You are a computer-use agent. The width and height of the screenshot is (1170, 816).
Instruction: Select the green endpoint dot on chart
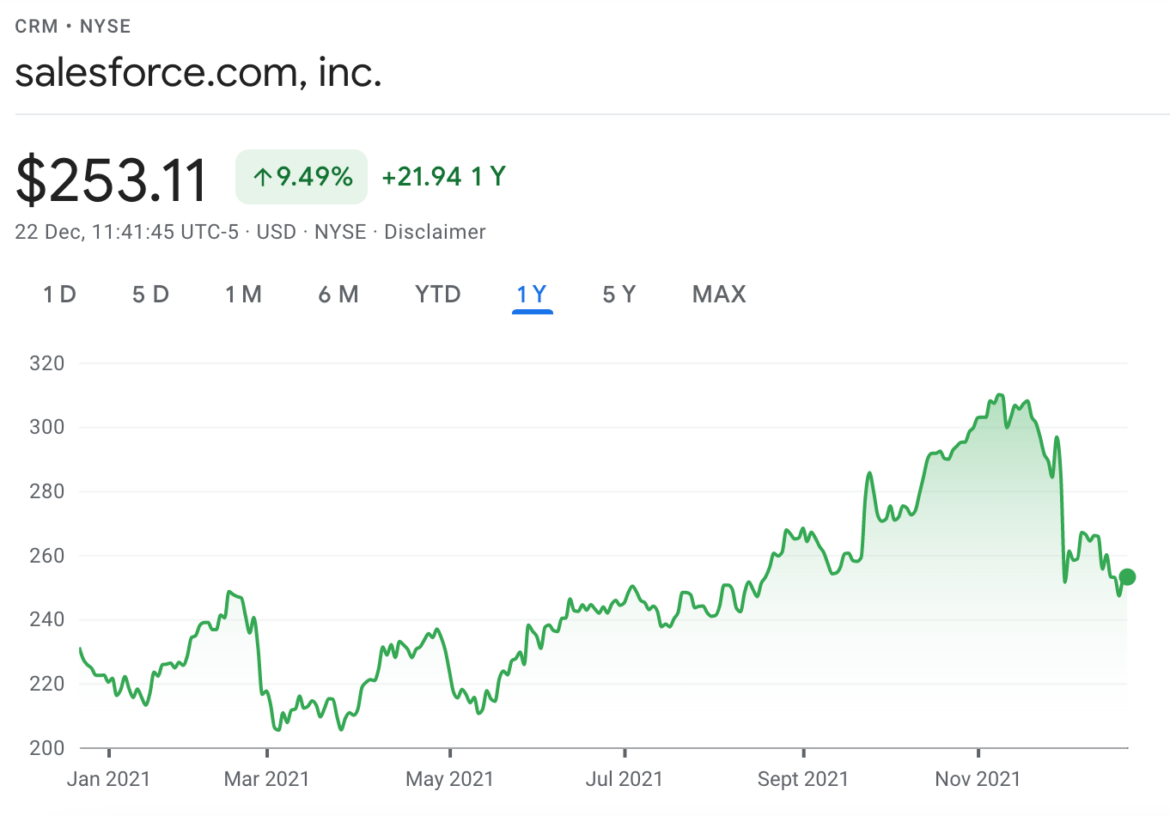(x=1125, y=577)
